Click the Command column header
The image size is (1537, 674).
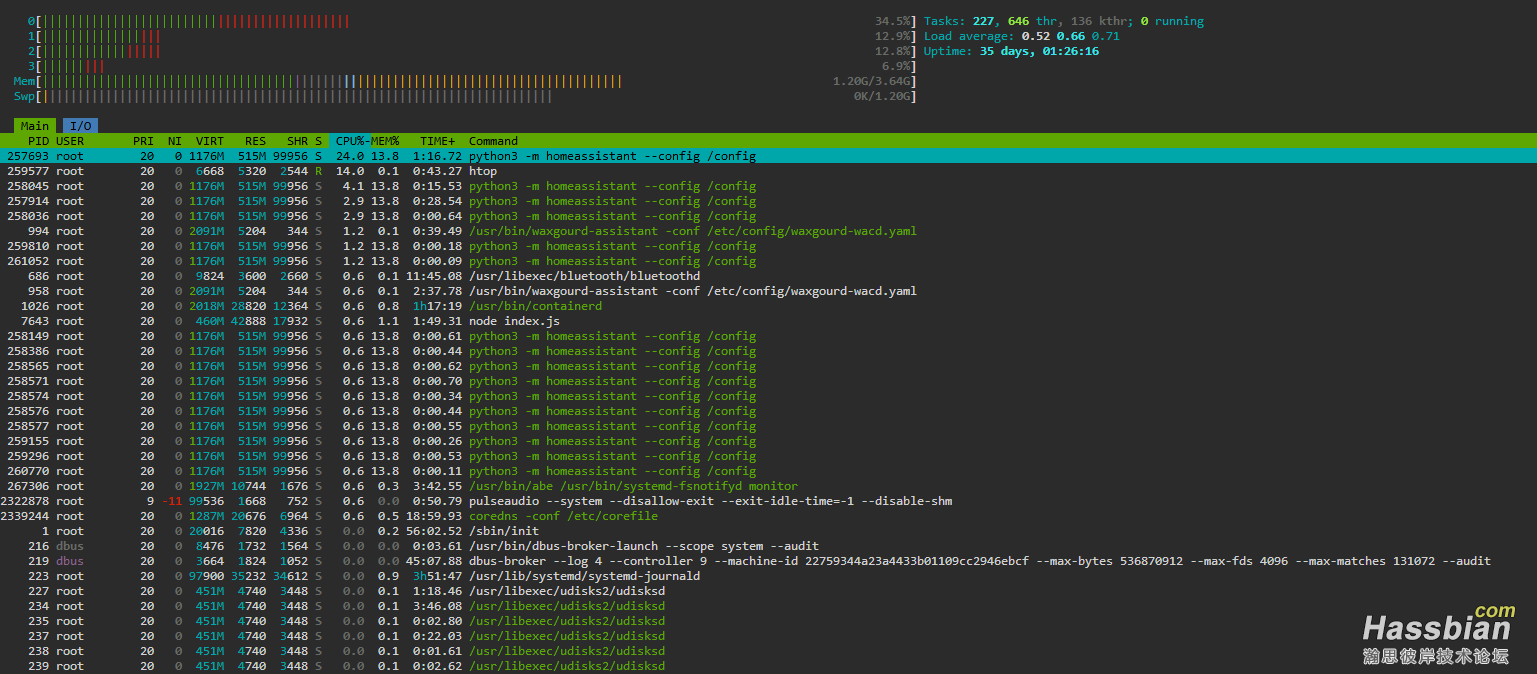point(493,141)
